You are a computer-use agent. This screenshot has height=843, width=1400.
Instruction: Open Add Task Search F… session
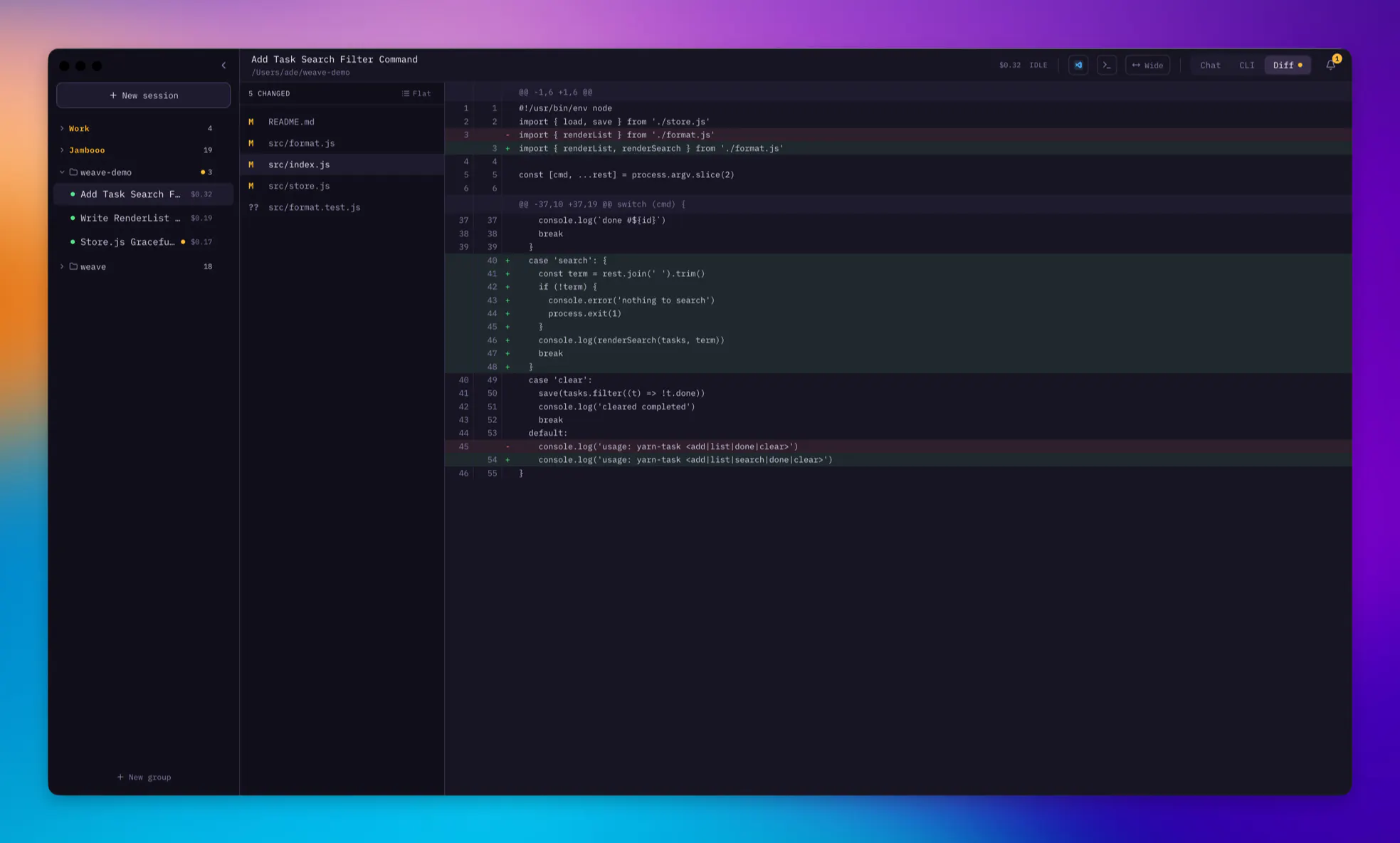click(144, 194)
